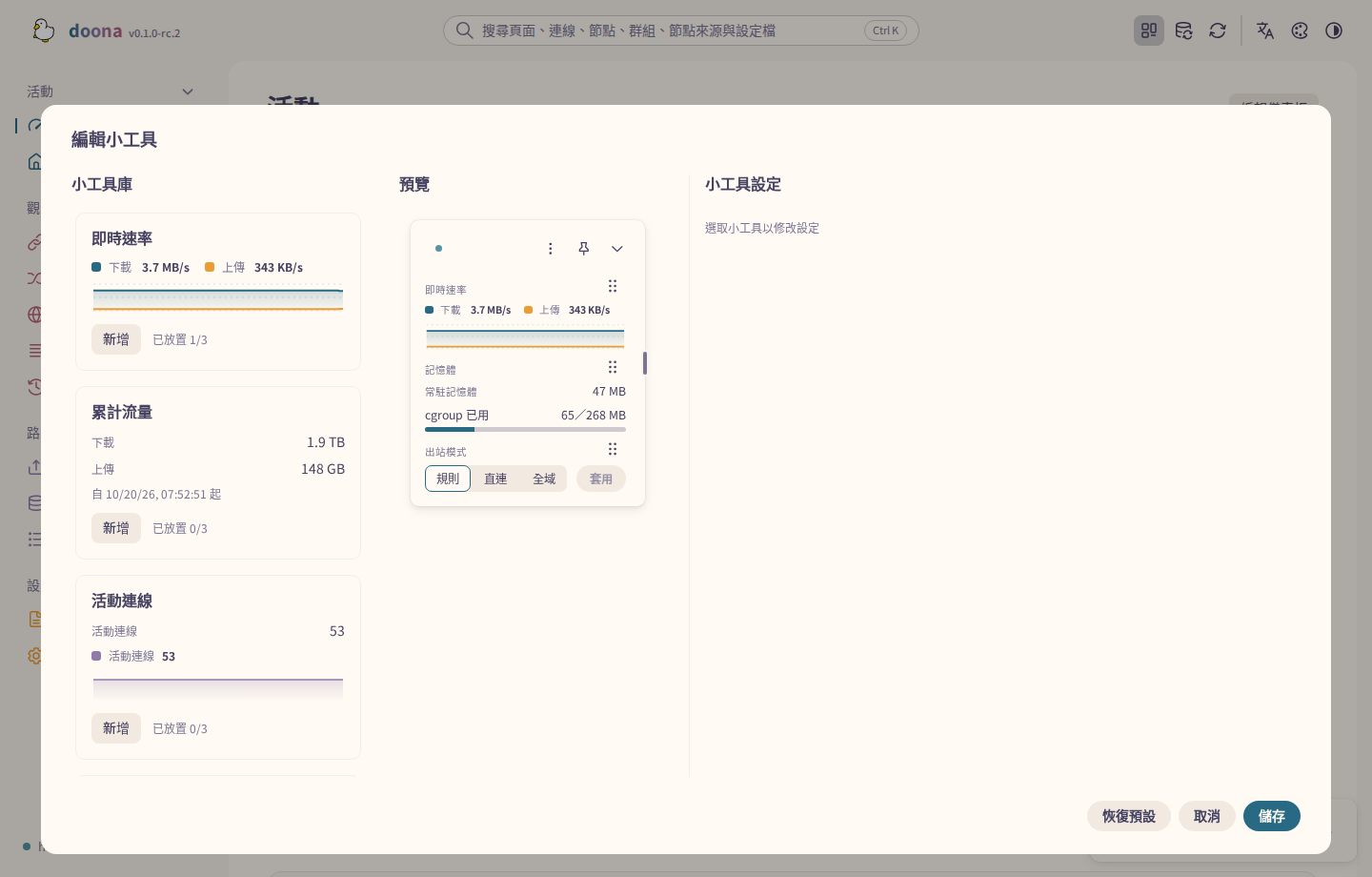The height and width of the screenshot is (877, 1372).
Task: Click the pin icon in preview card
Action: click(584, 249)
